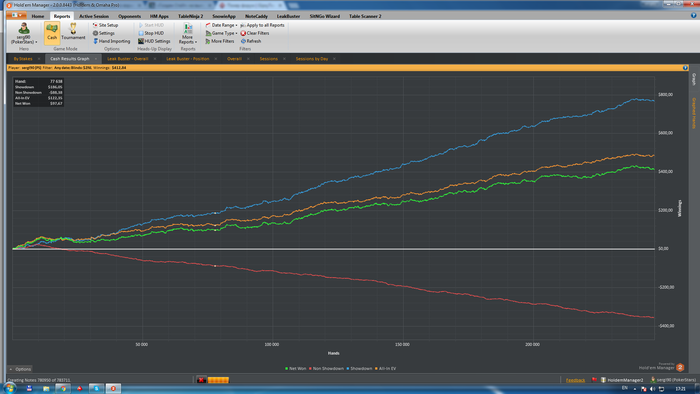Click the Options button below graph

(x=21, y=369)
